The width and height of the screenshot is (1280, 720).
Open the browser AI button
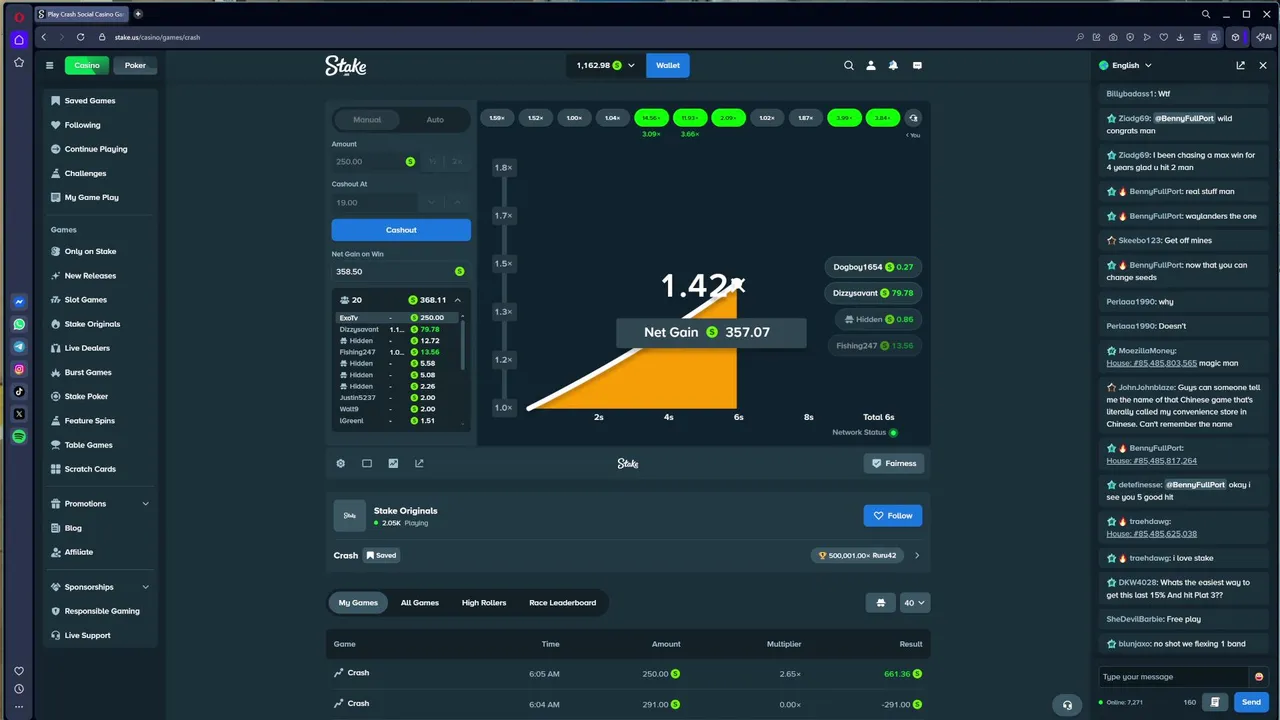[x=1263, y=37]
